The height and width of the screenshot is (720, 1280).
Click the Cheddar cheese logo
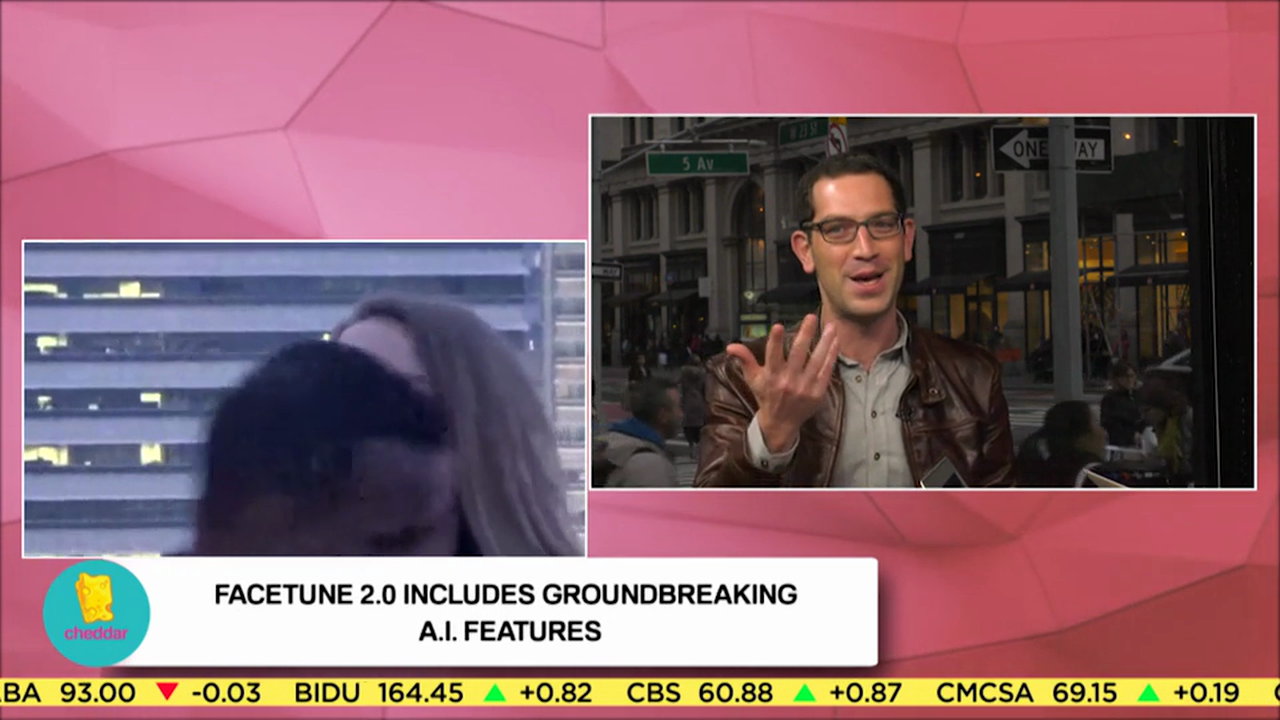96,613
